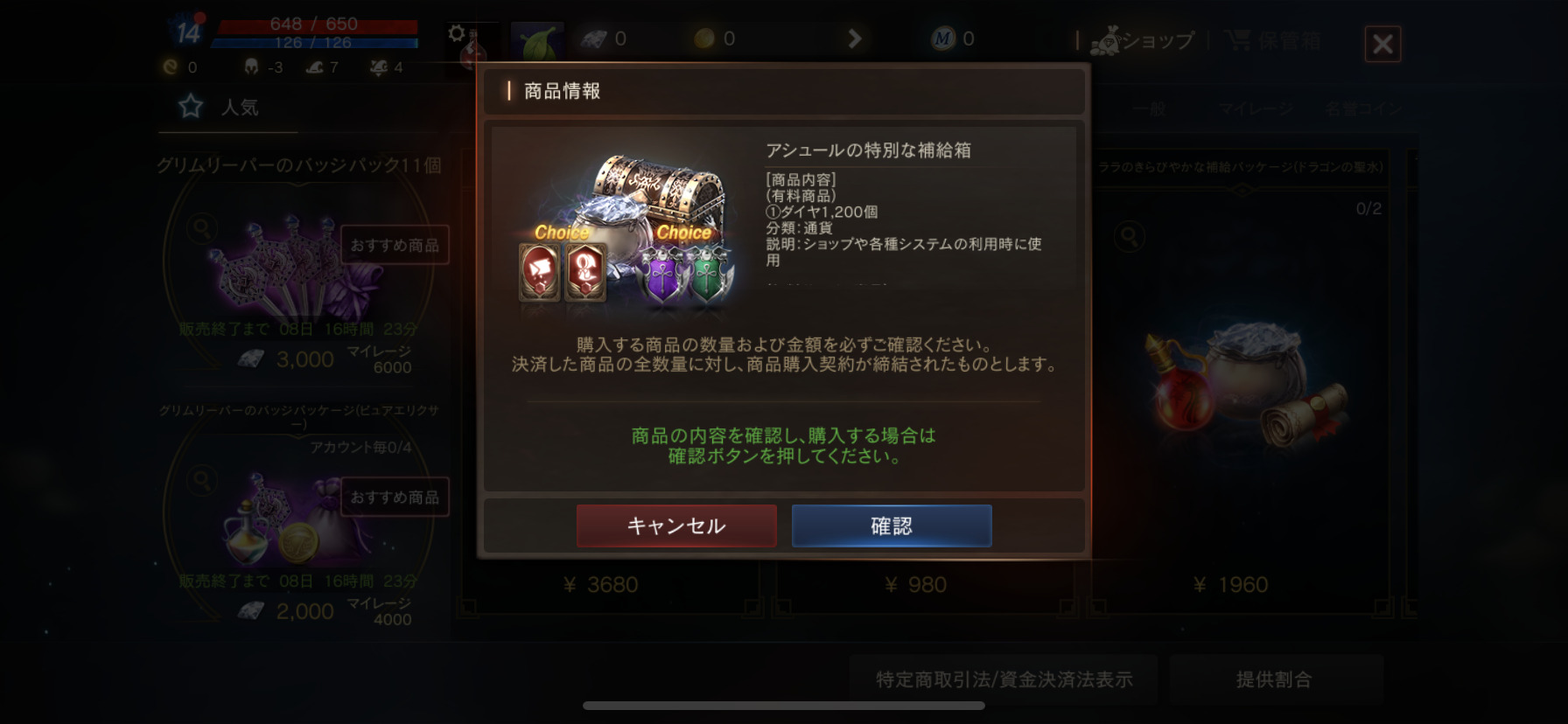Click the treasure chest product image

626,229
